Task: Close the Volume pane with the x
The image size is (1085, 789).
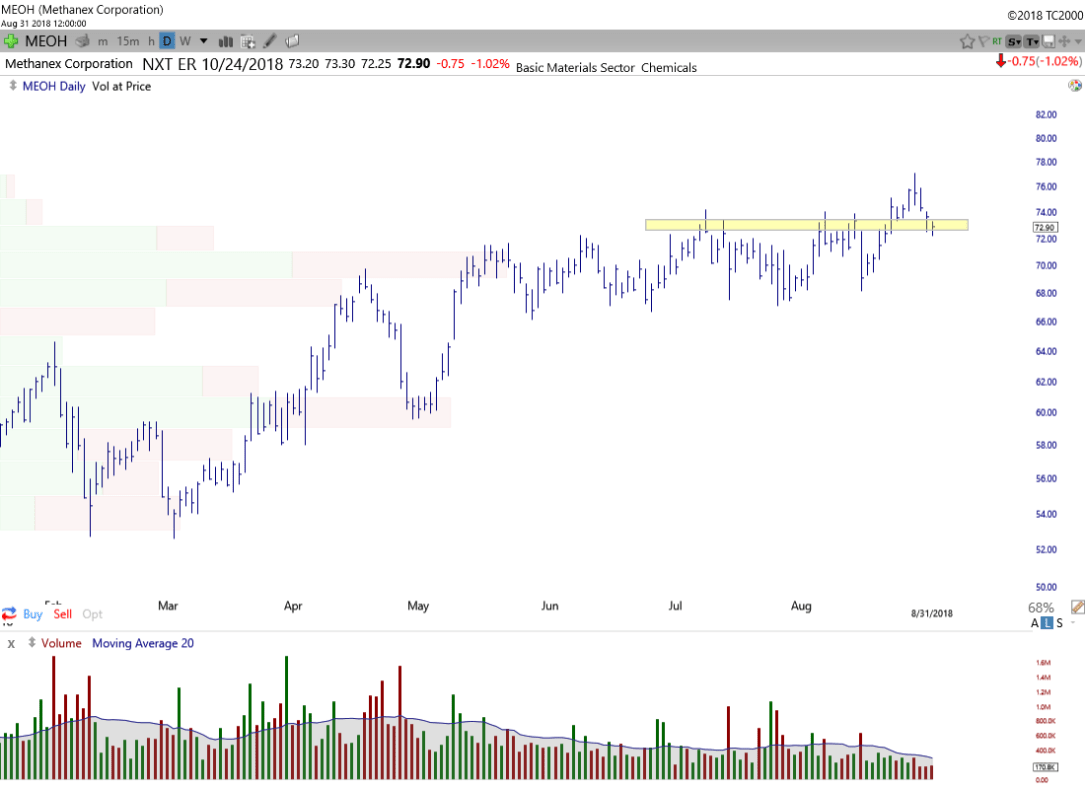Action: pyautogui.click(x=11, y=644)
